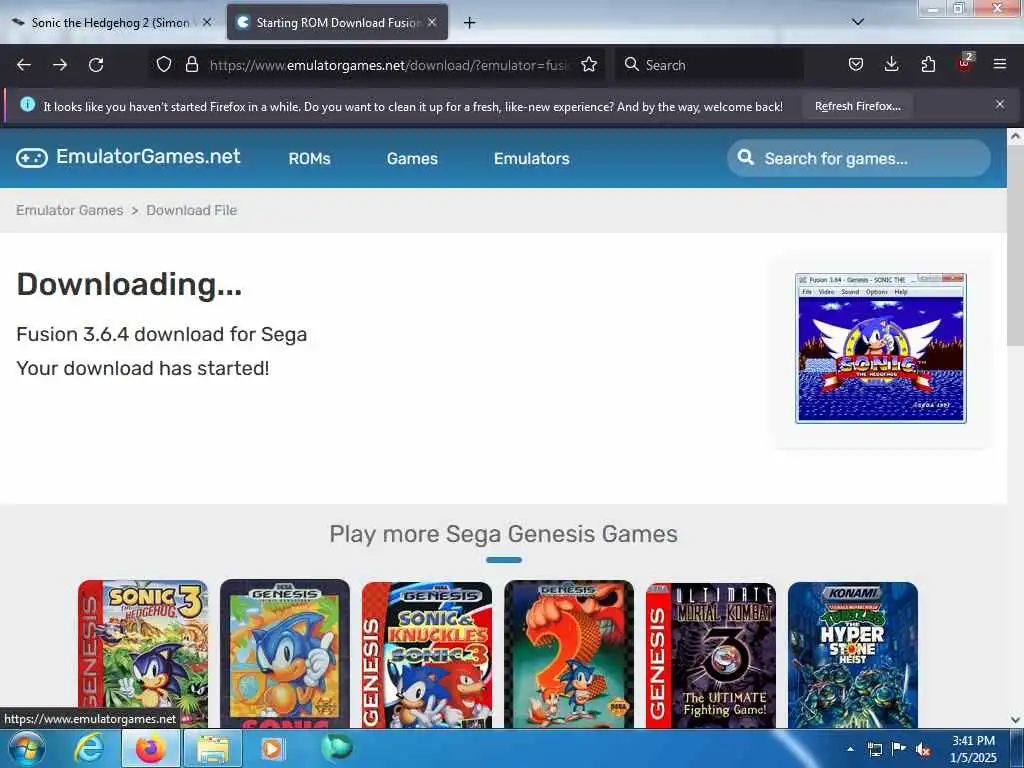Open the ROMs menu item
The height and width of the screenshot is (768, 1024).
pos(310,159)
